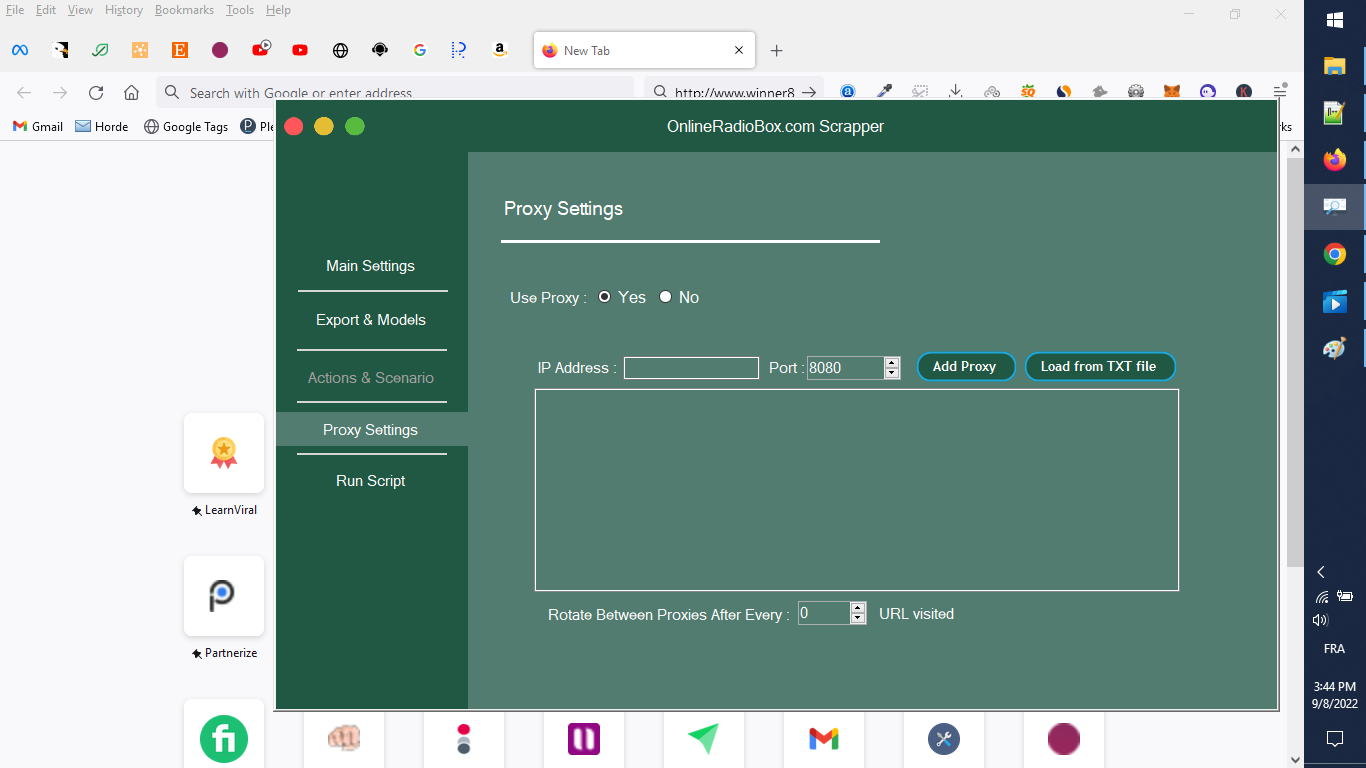The width and height of the screenshot is (1366, 768).
Task: Select Yes for Use Proxy
Action: tap(604, 297)
